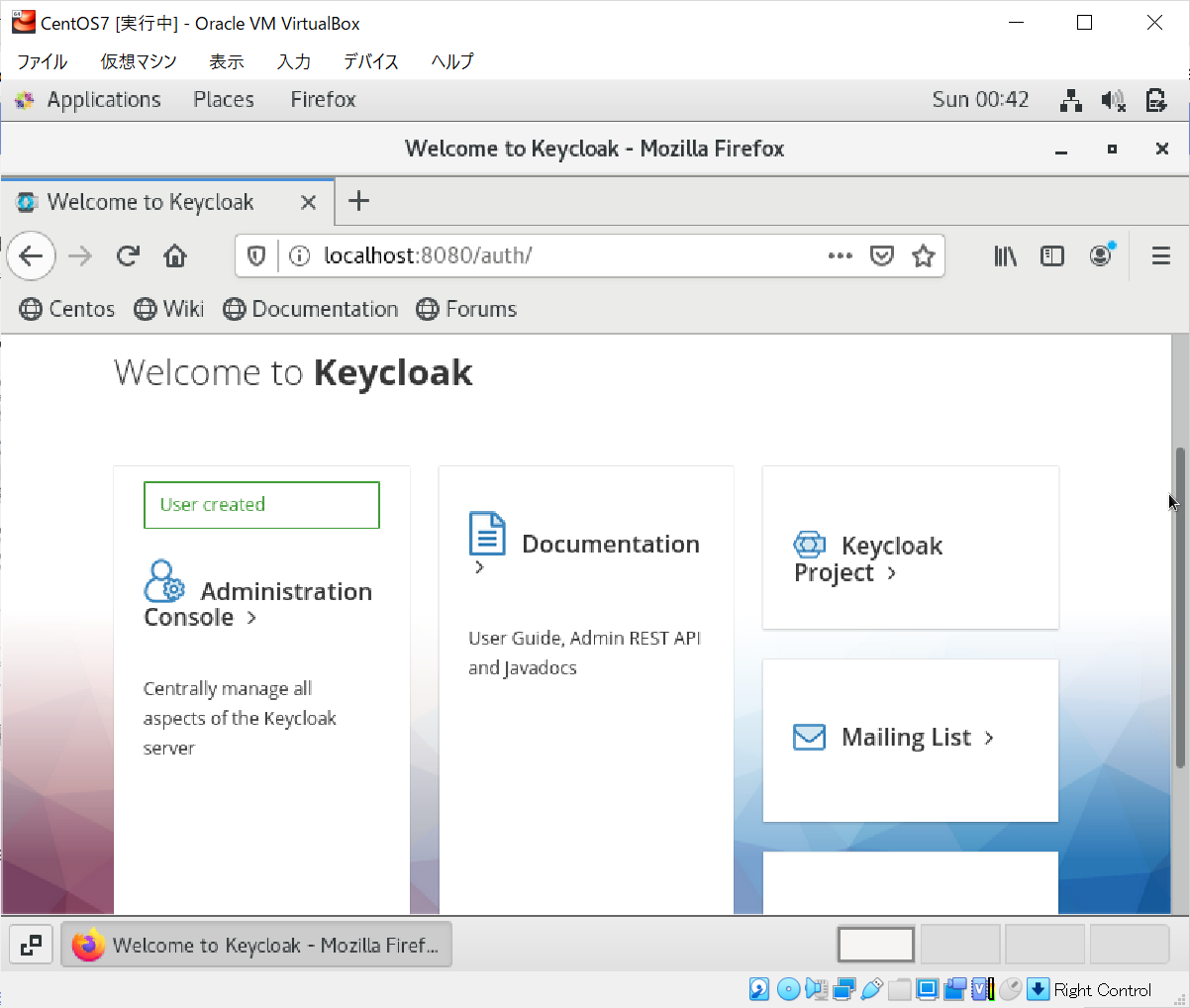Click VirtualBox optical disc status icon
Screen dimensions: 1190x1008
pos(788,989)
